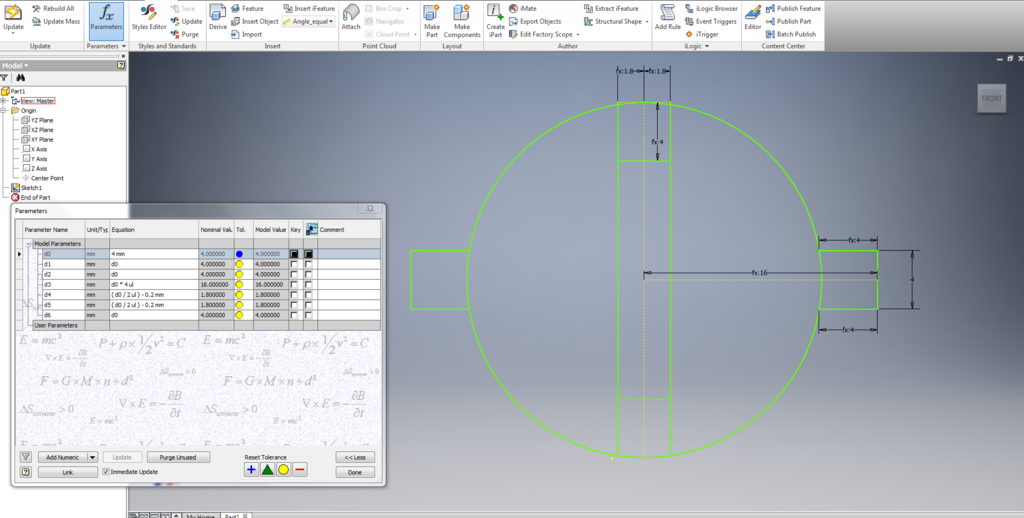Click the binoculars find icon in the Model browser
The height and width of the screenshot is (518, 1024).
tap(20, 78)
